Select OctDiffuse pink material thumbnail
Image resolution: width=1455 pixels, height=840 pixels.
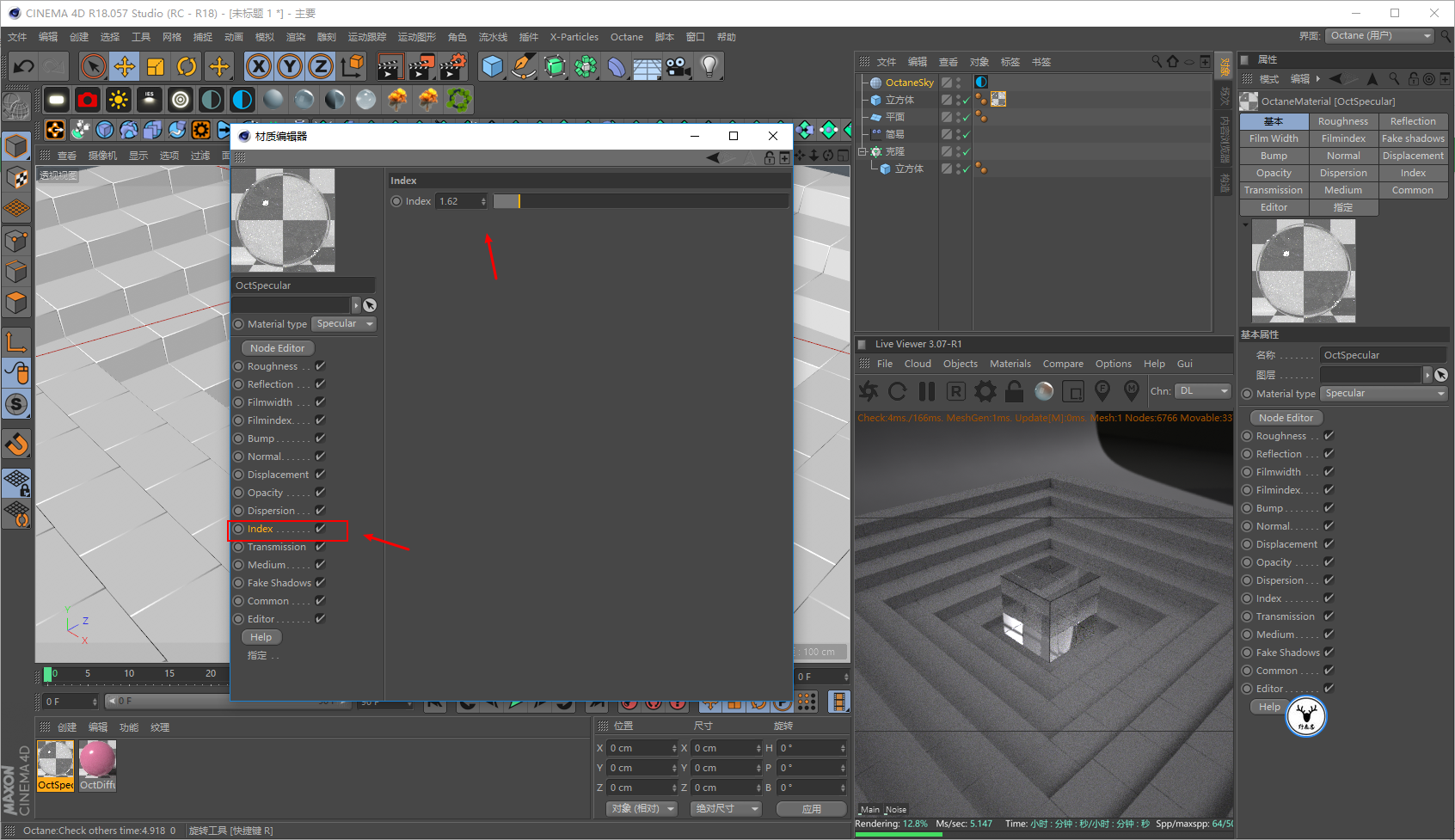97,765
